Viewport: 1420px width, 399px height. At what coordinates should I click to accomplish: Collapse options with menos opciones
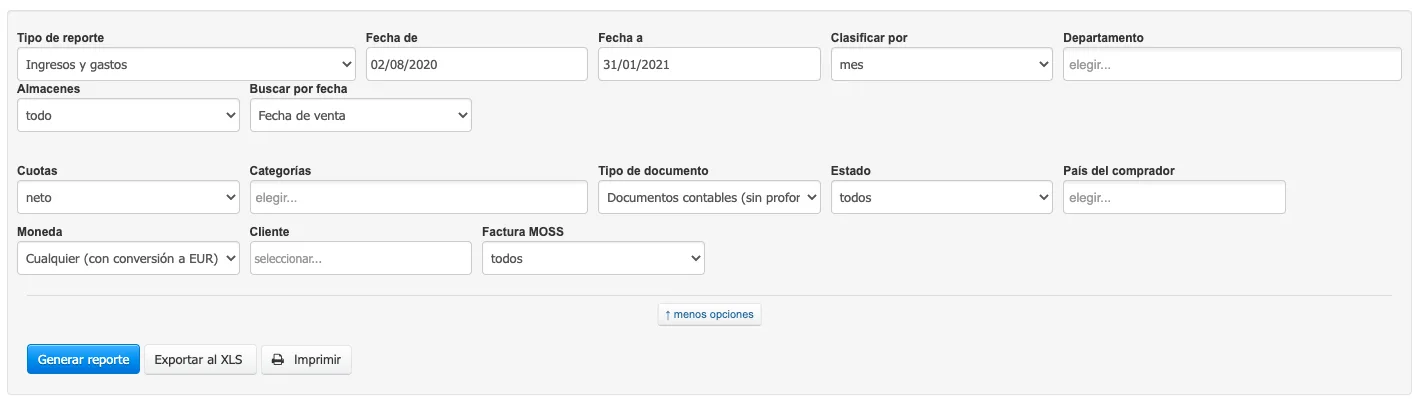click(709, 314)
